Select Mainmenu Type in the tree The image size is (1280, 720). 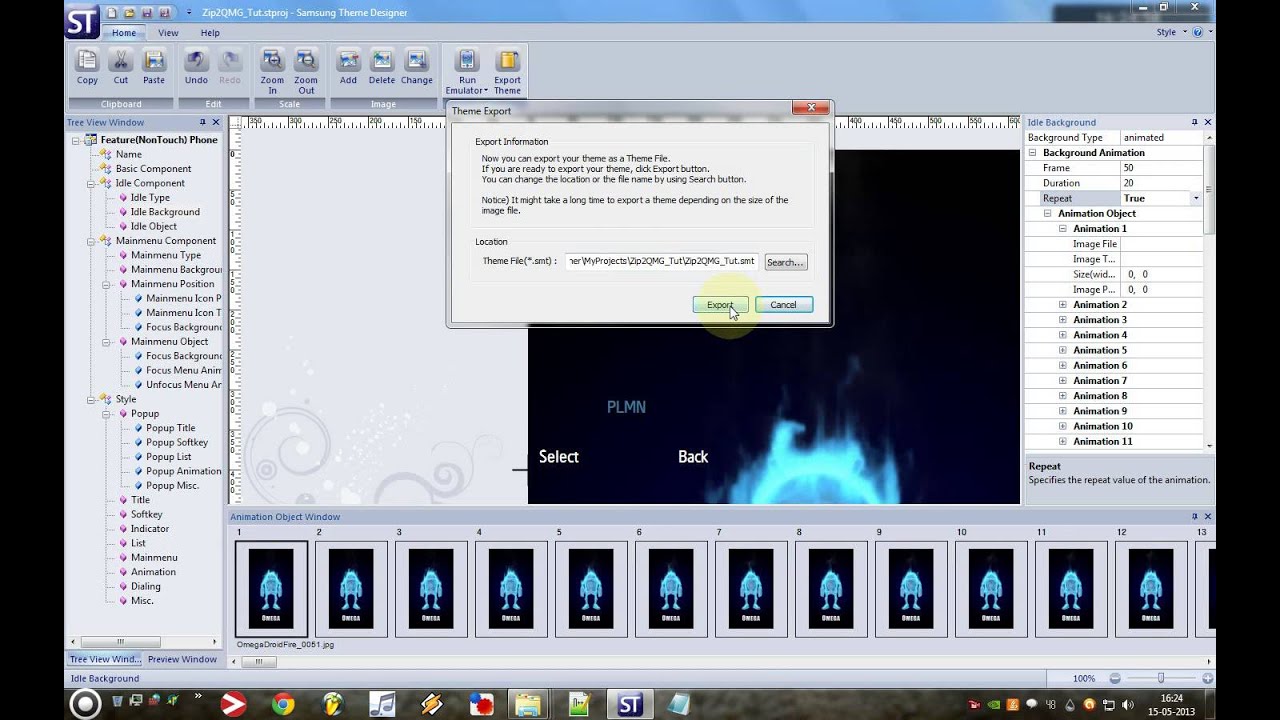166,255
